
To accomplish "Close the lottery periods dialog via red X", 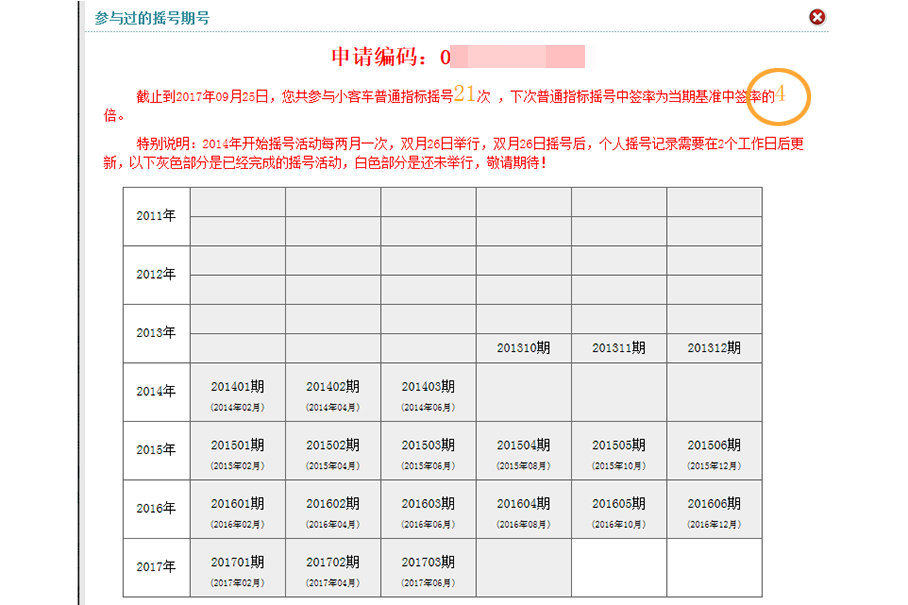I will point(817,17).
